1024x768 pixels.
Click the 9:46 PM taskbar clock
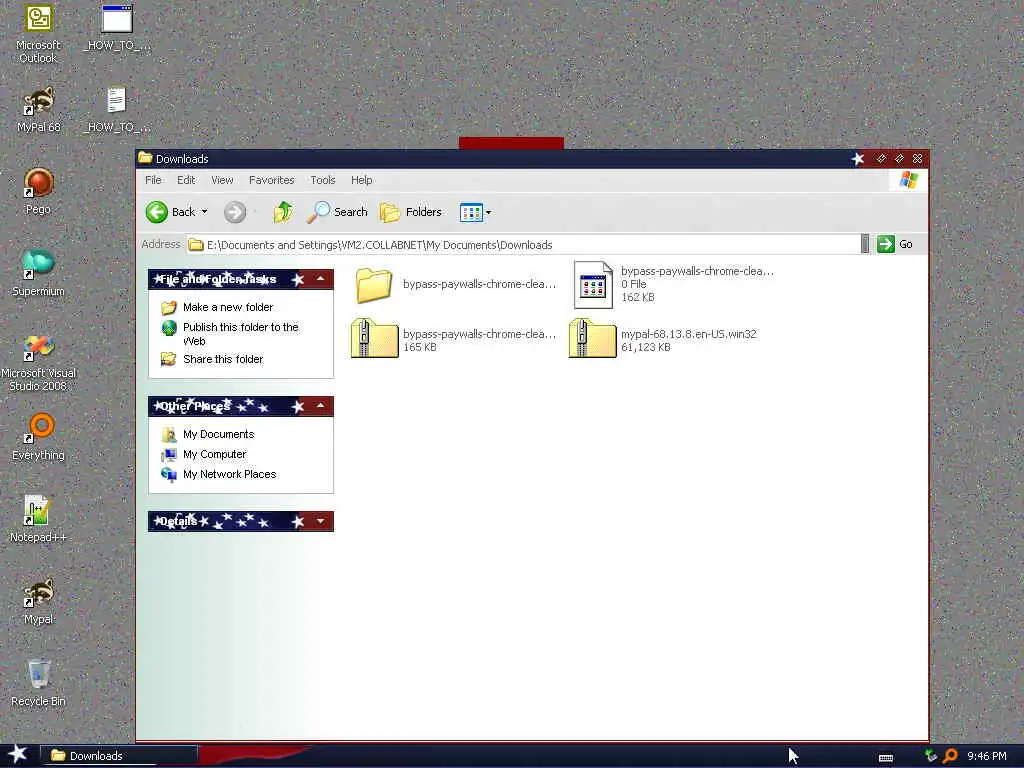(x=987, y=756)
